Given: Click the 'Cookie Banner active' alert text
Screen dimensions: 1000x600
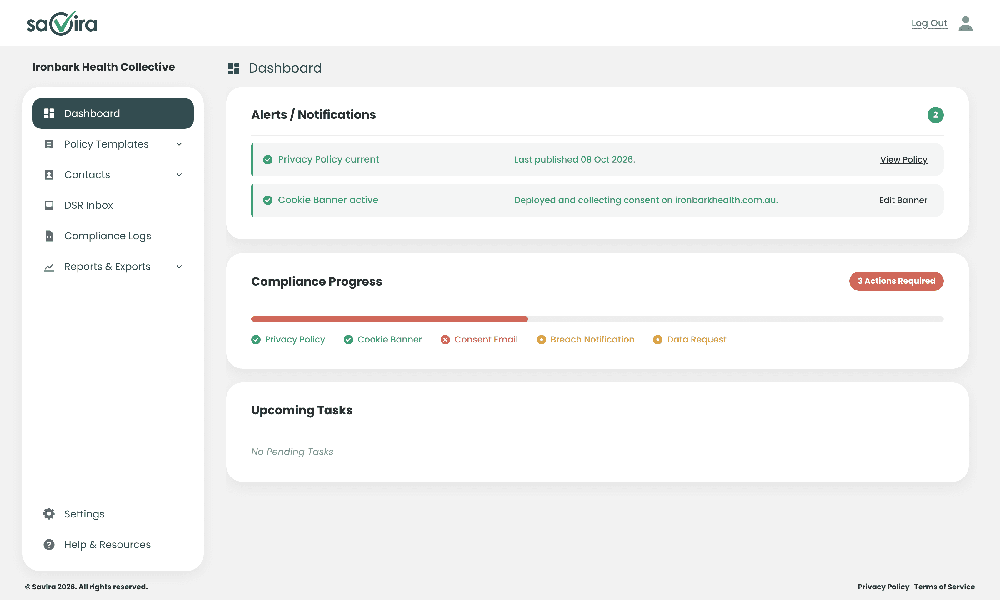Looking at the screenshot, I should pyautogui.click(x=328, y=200).
